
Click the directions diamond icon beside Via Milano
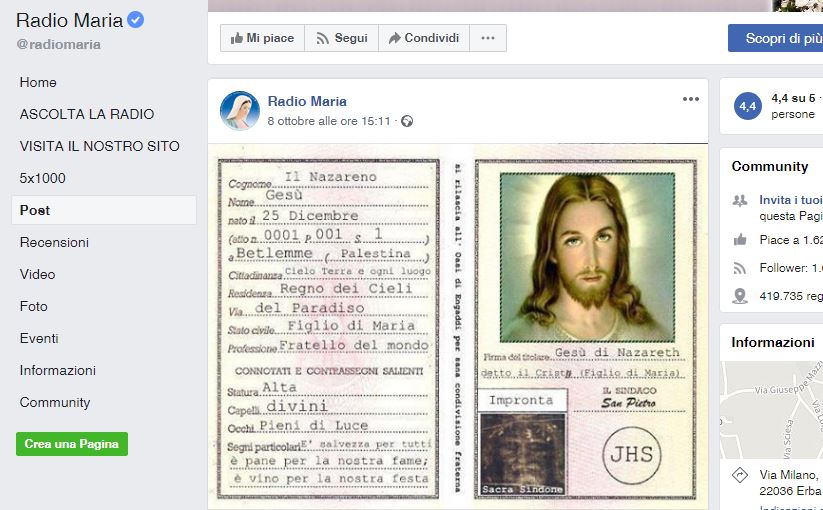click(740, 475)
